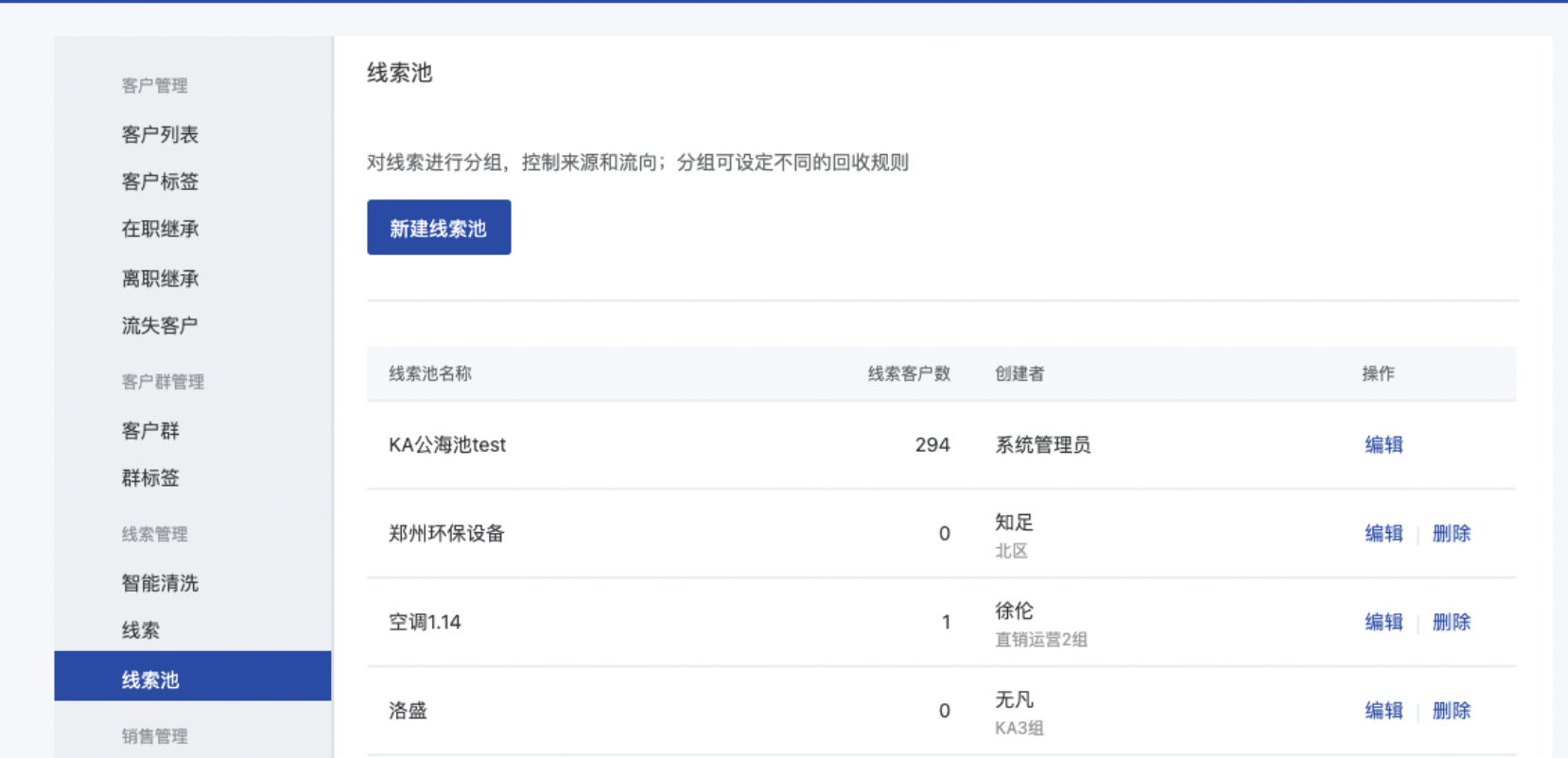Go to 离职继承 menu item
1568x758 pixels.
[160, 279]
